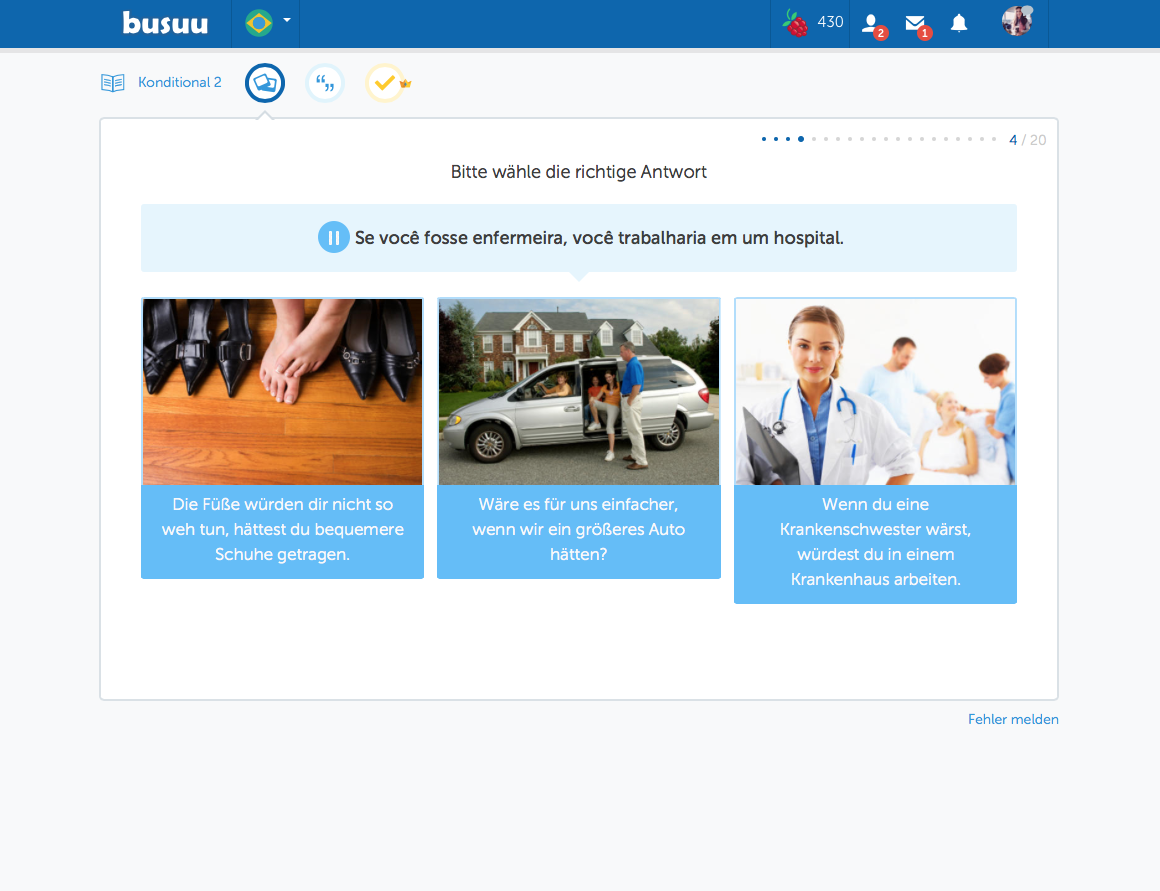Open messages envelope icon

pyautogui.click(x=917, y=25)
